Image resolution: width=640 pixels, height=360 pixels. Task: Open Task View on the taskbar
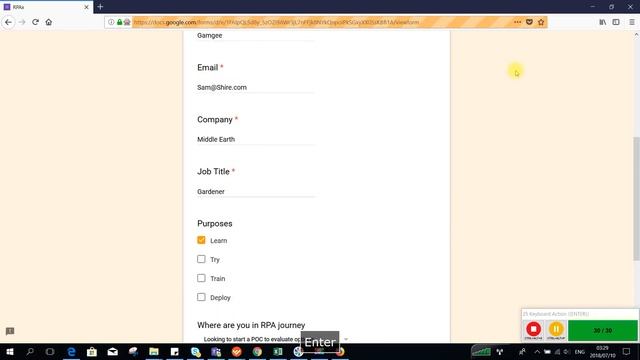click(50, 351)
